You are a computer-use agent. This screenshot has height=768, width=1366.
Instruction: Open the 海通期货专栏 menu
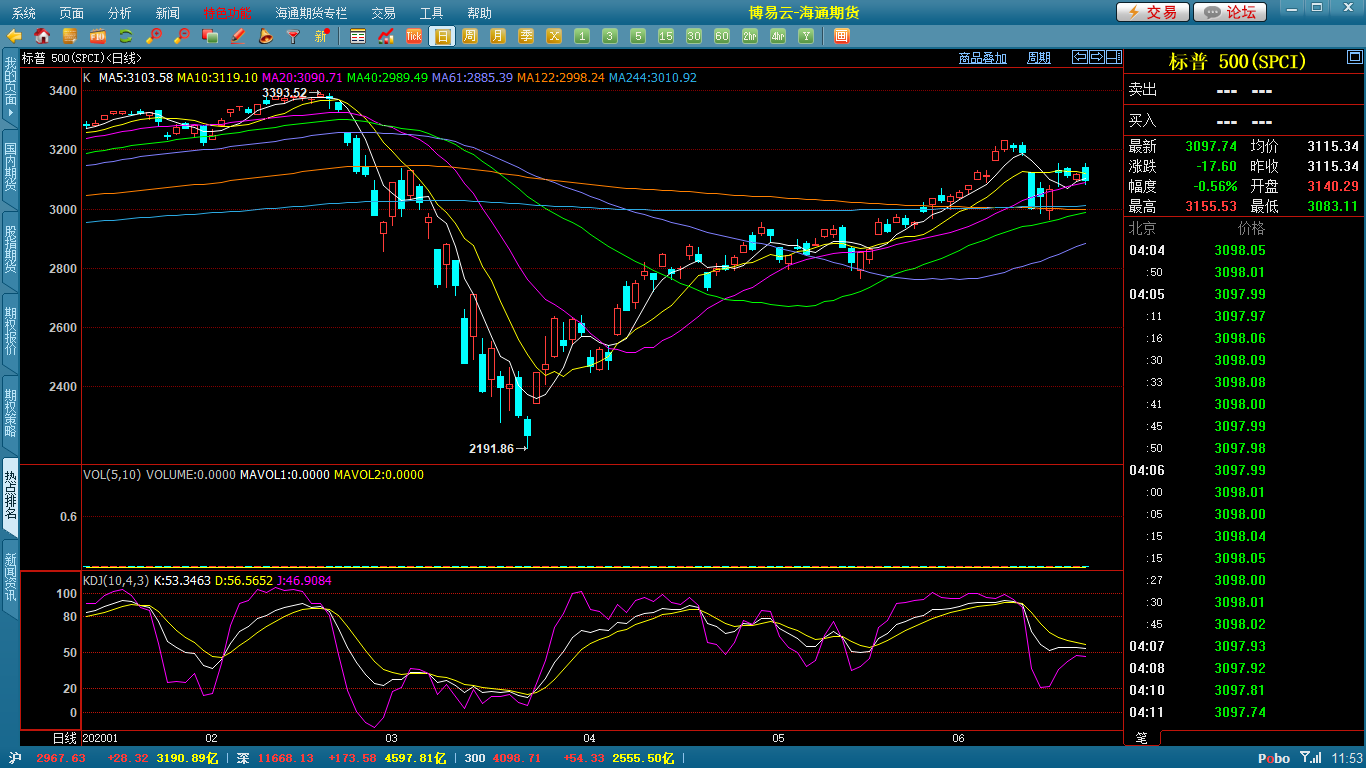pyautogui.click(x=312, y=13)
